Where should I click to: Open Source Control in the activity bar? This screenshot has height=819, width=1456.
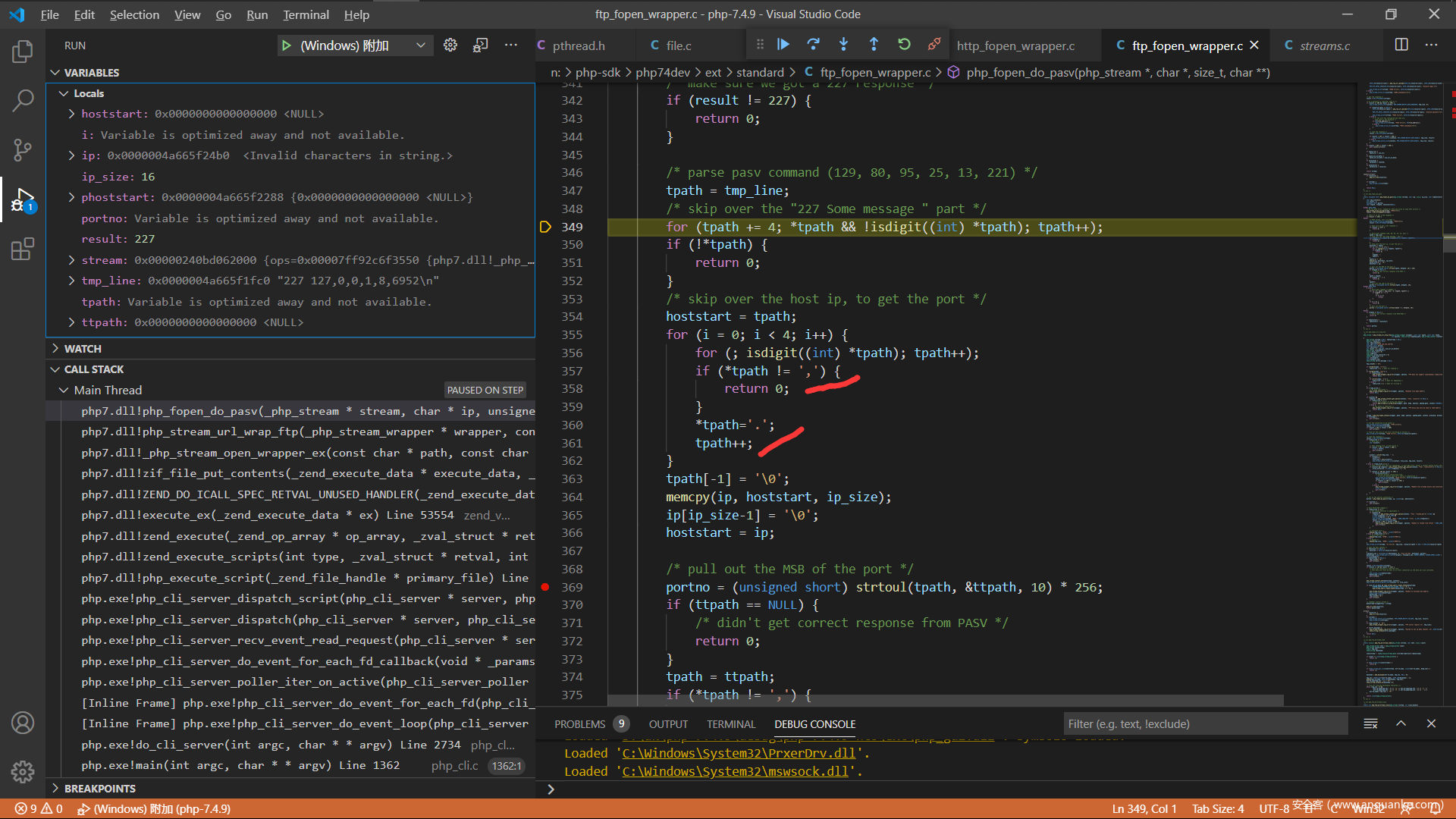click(x=23, y=149)
